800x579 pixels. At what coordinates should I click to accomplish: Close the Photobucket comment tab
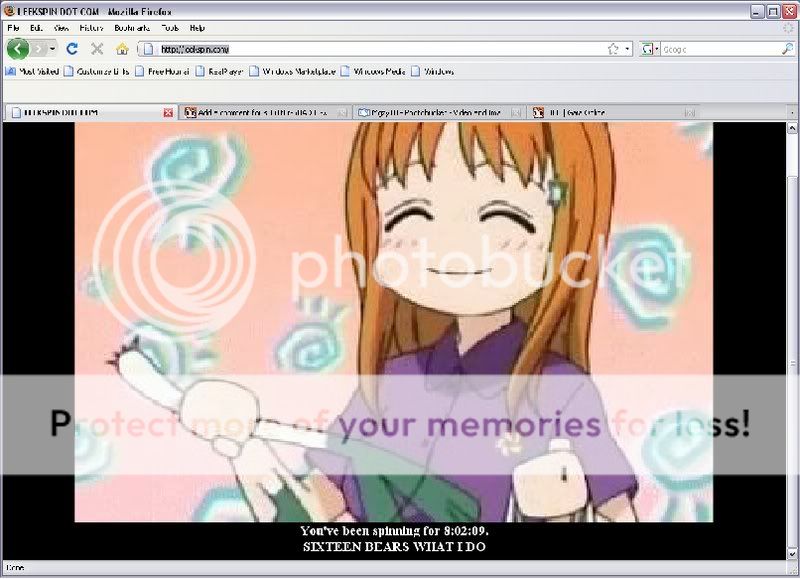pos(342,112)
